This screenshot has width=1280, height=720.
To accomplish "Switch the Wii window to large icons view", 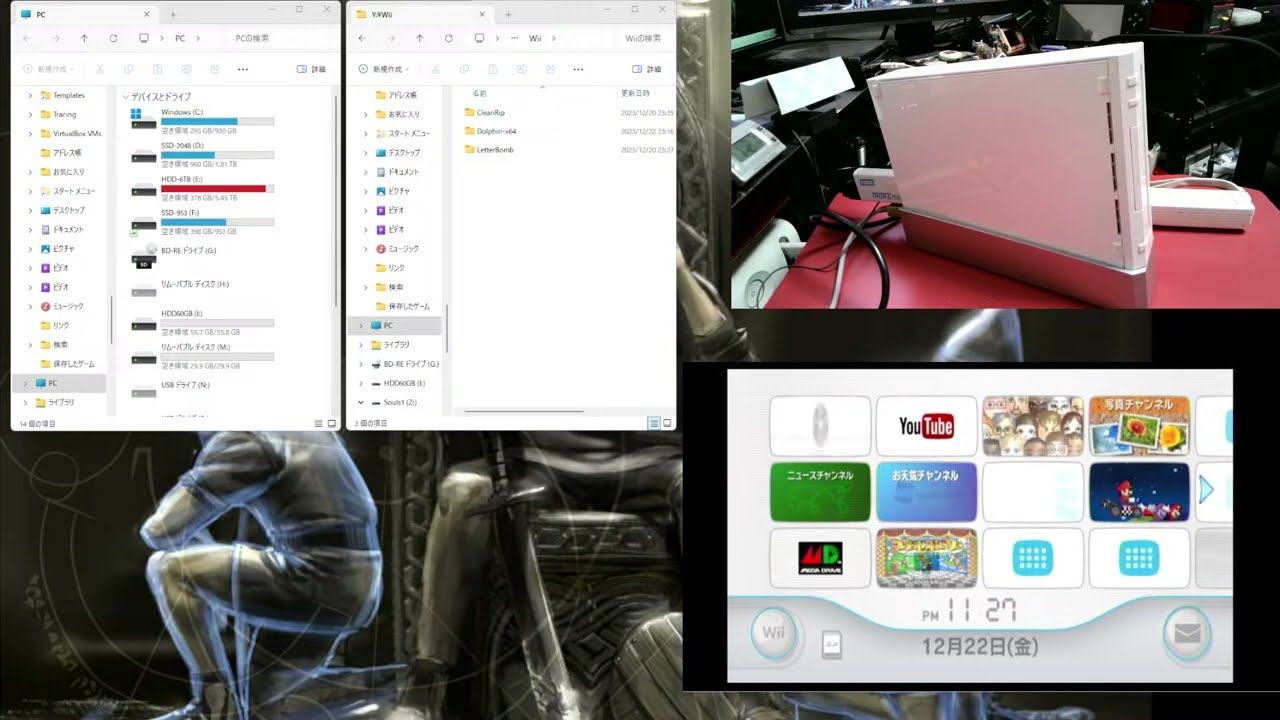I will [667, 423].
